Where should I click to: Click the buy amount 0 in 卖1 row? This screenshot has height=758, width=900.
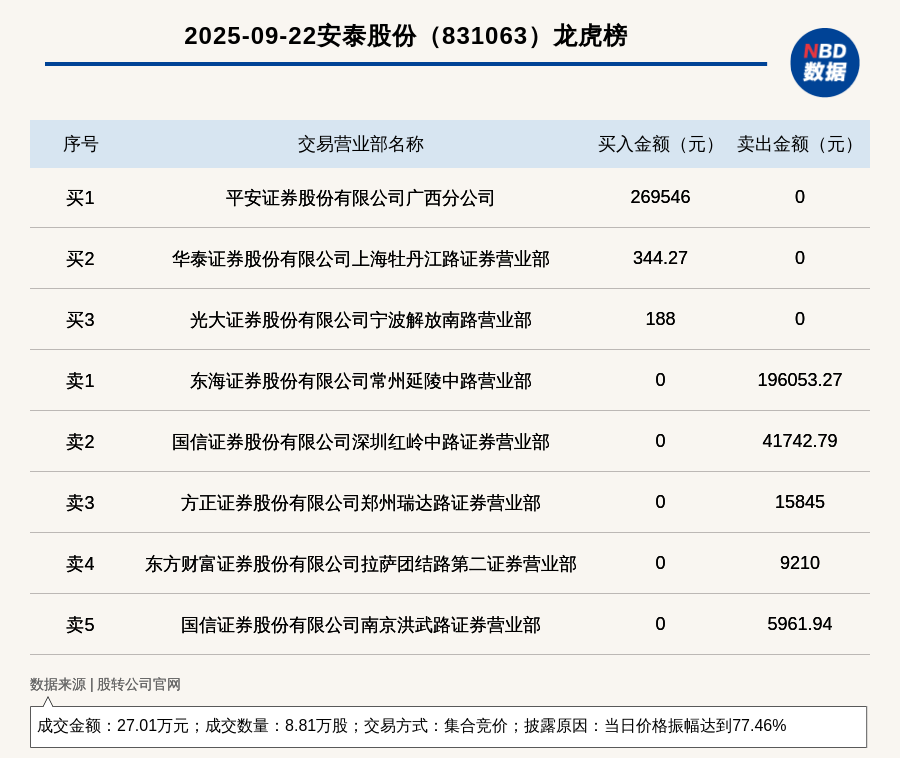660,379
